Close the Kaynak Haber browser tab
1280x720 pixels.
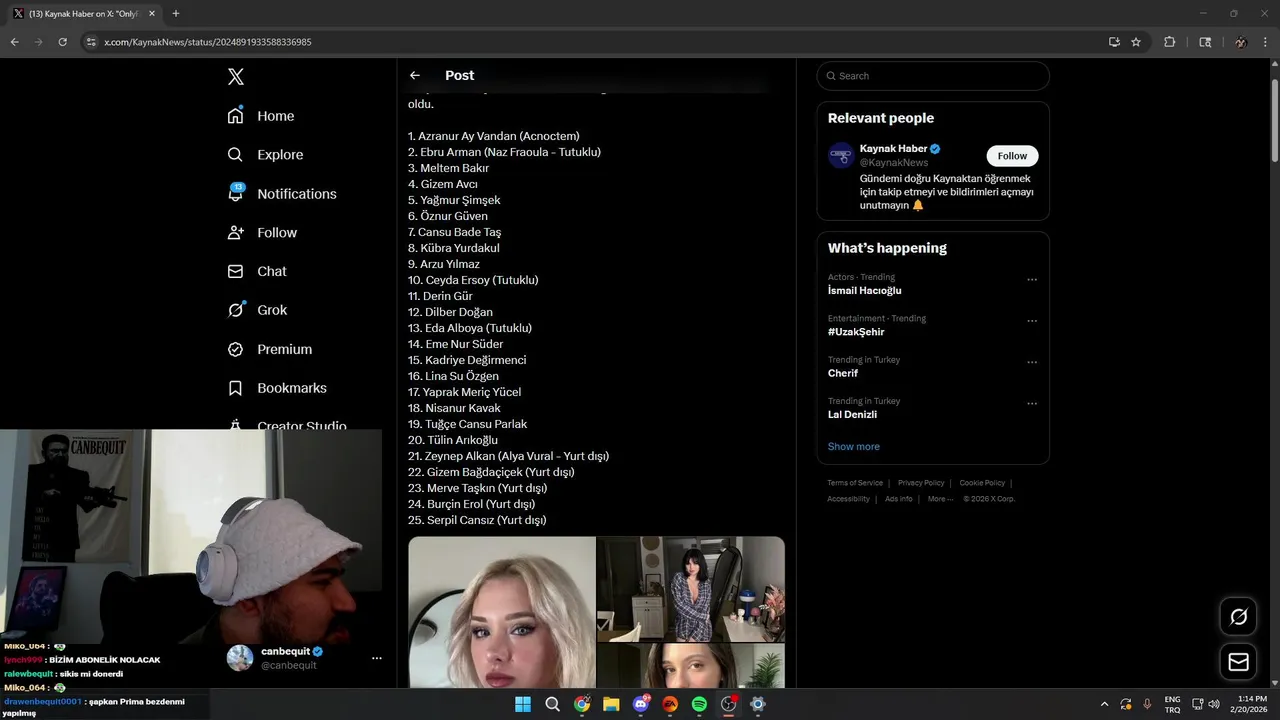pyautogui.click(x=152, y=14)
